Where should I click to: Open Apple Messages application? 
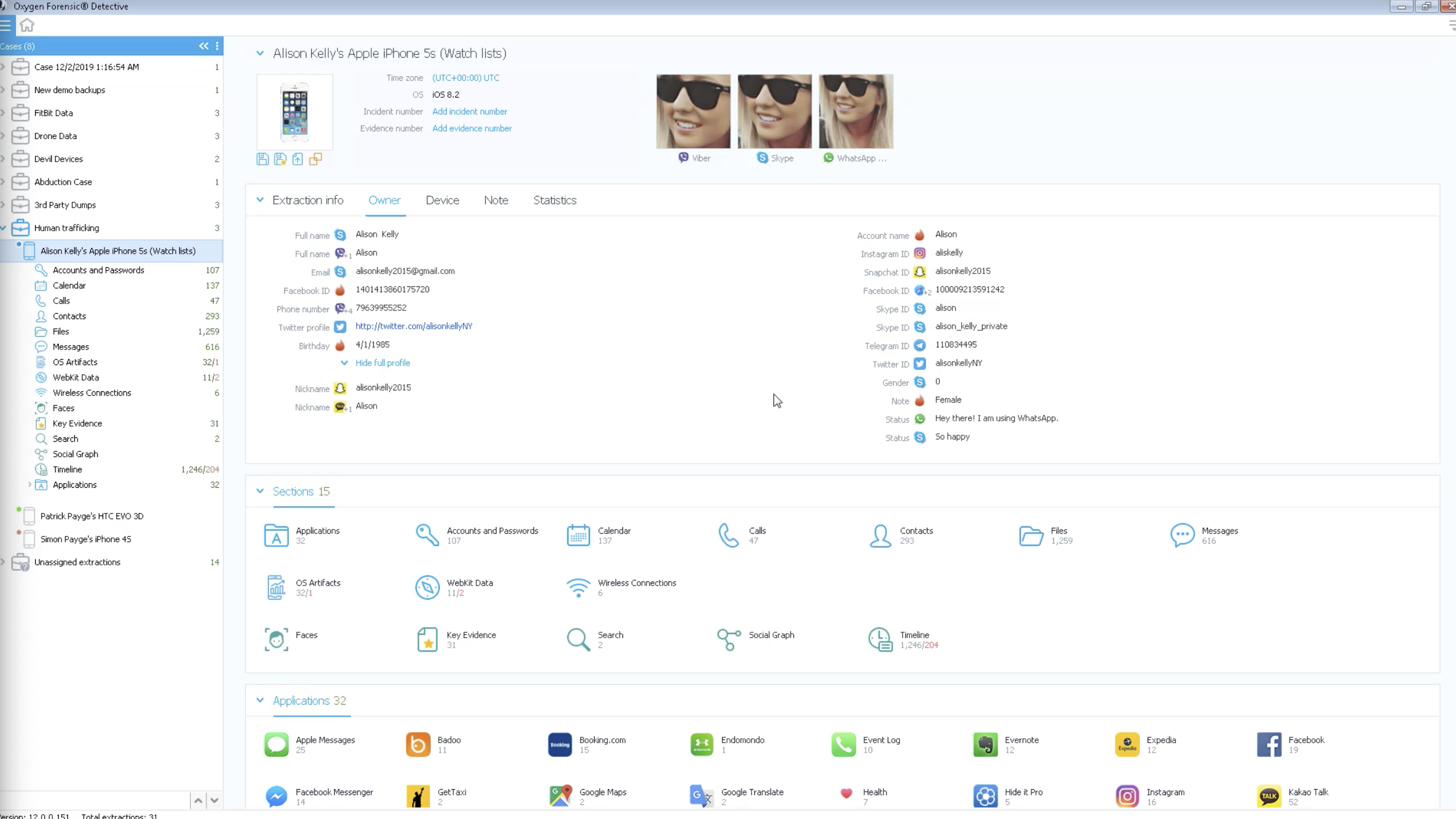(310, 744)
